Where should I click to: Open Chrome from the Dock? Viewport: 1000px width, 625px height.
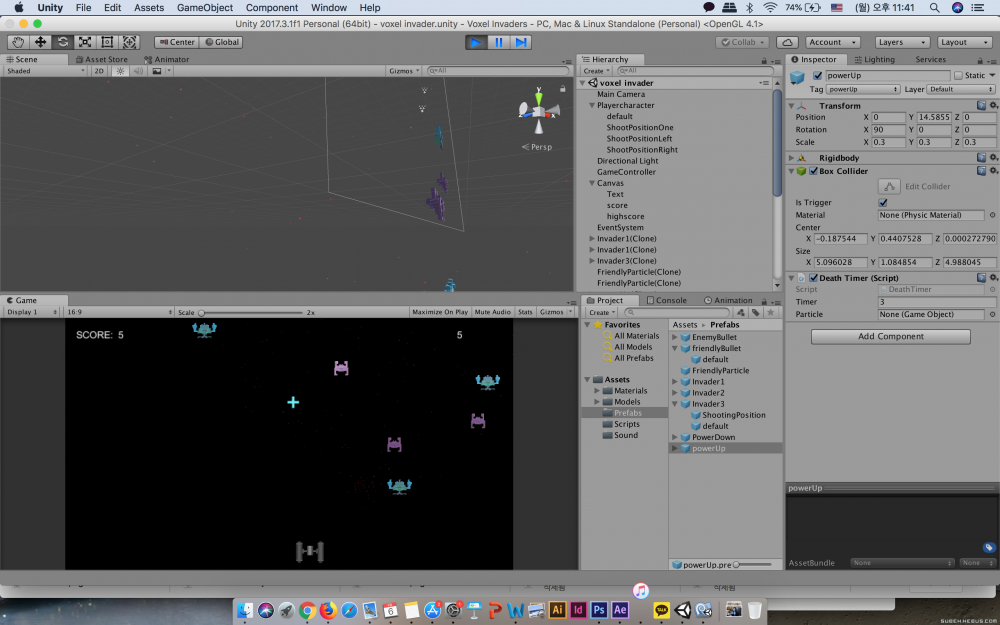(x=307, y=610)
